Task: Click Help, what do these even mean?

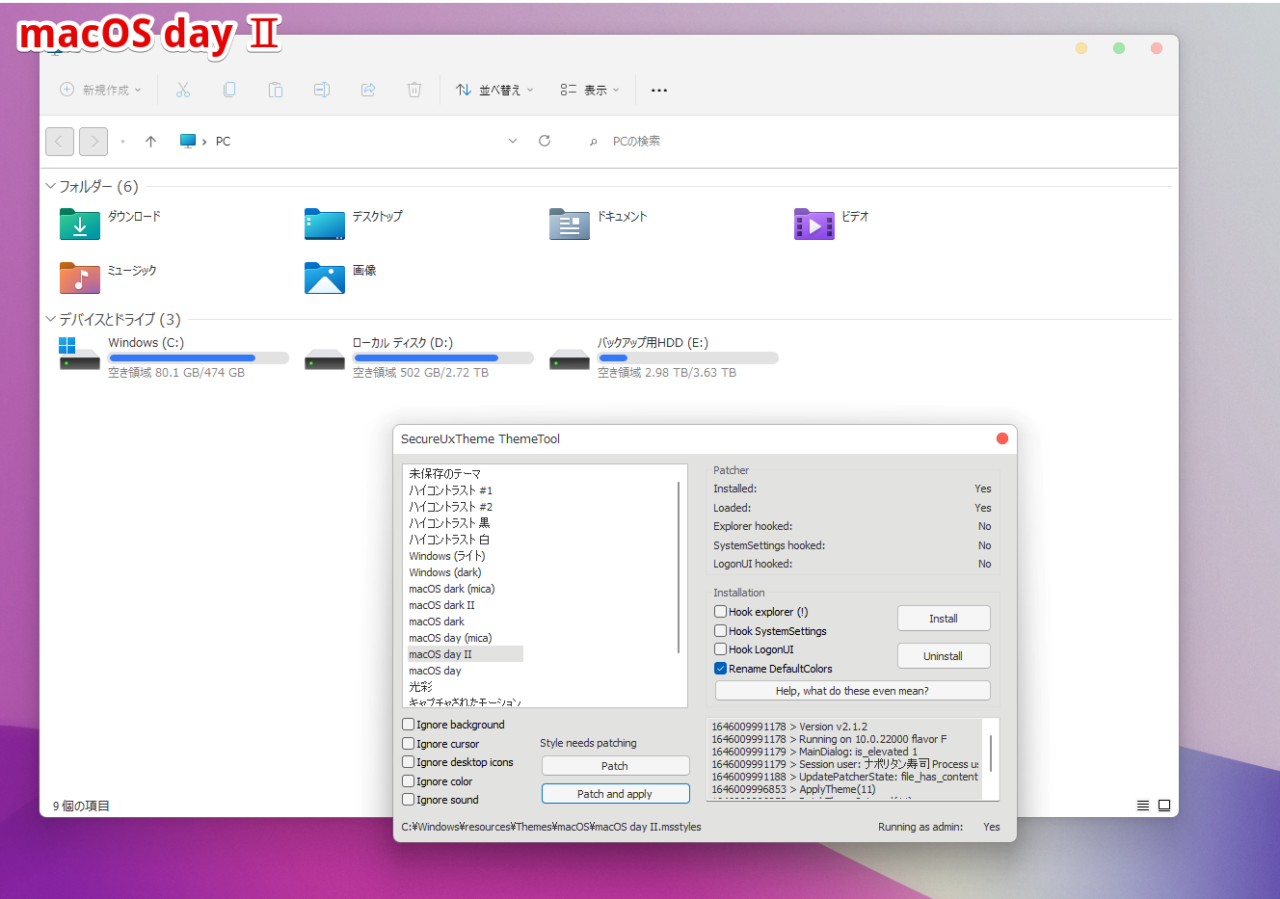Action: pyautogui.click(x=852, y=691)
